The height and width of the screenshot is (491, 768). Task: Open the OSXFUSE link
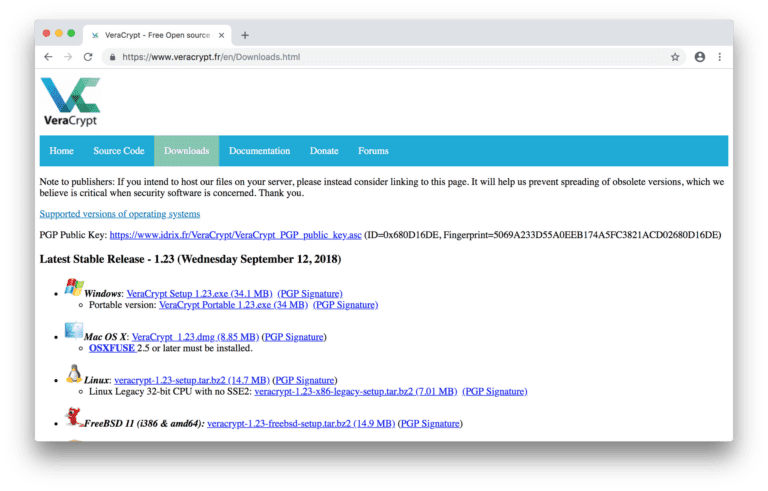(112, 348)
